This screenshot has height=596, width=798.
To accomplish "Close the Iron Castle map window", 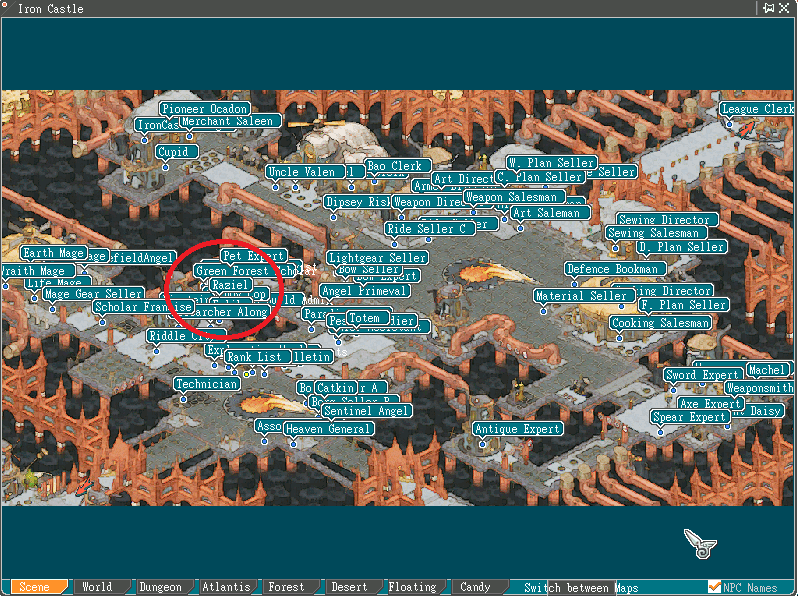I will pos(784,8).
